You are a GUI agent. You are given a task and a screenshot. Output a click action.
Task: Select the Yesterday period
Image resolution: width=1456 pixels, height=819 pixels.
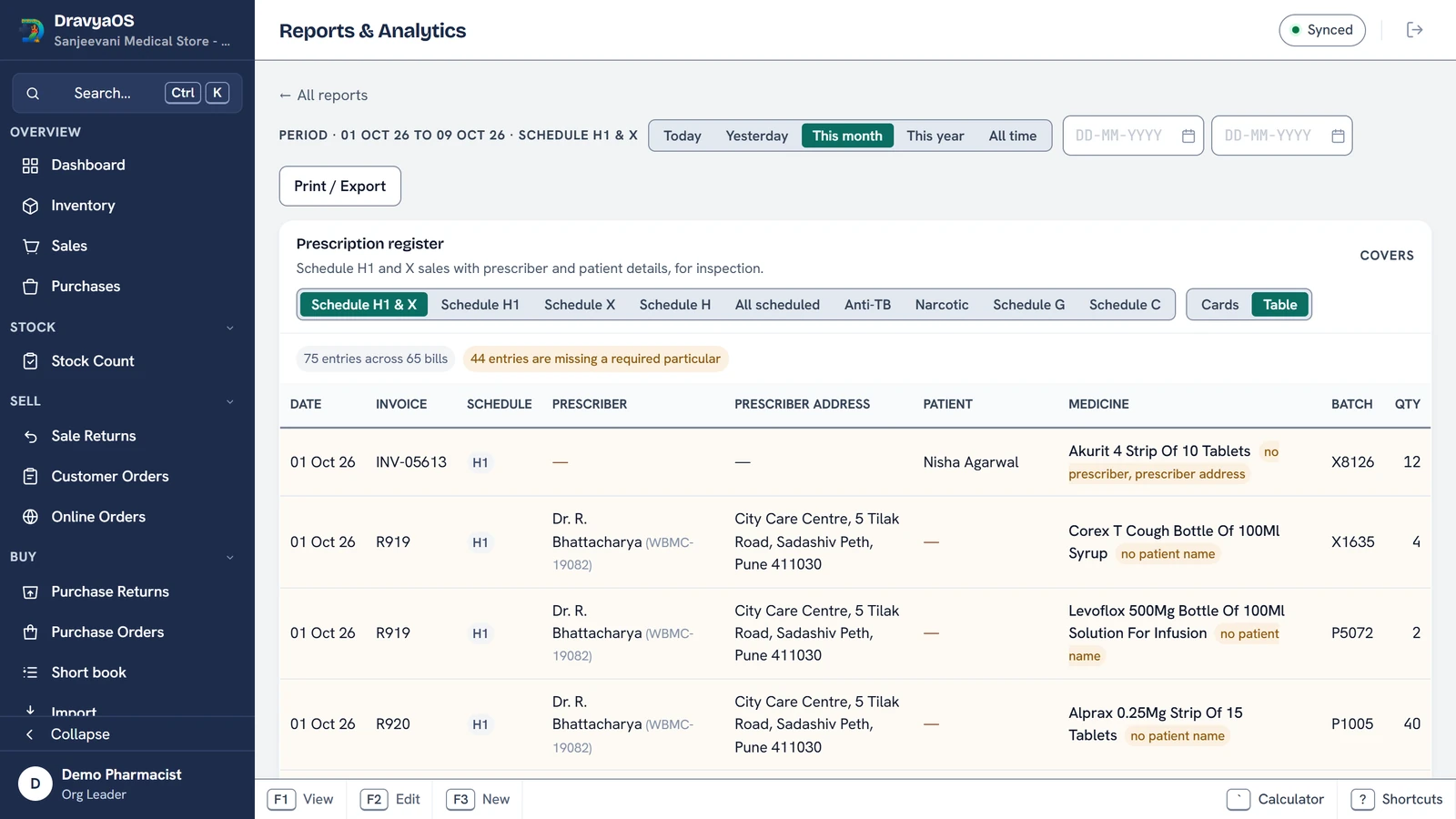757,136
